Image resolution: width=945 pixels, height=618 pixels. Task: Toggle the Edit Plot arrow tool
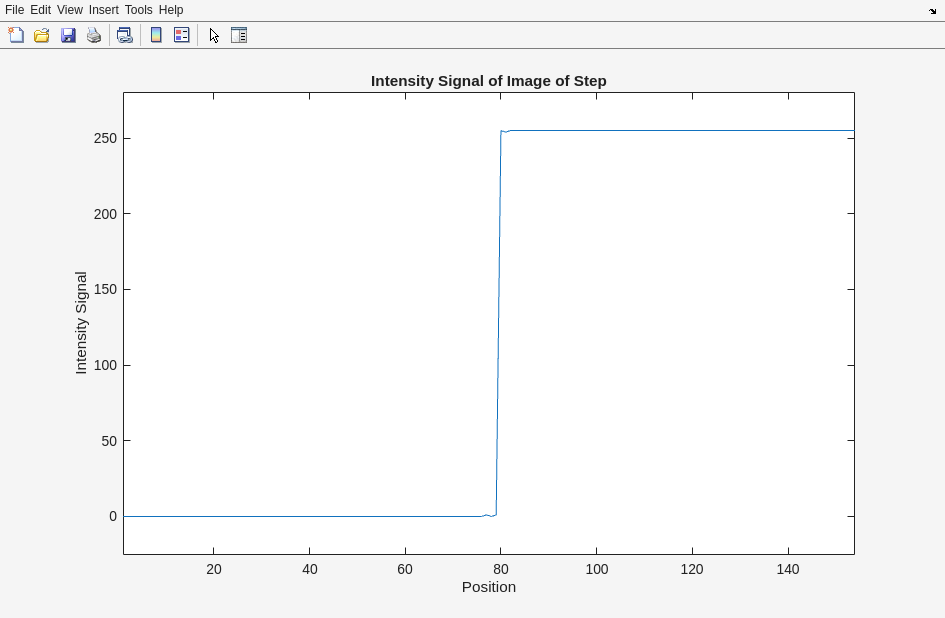point(214,35)
